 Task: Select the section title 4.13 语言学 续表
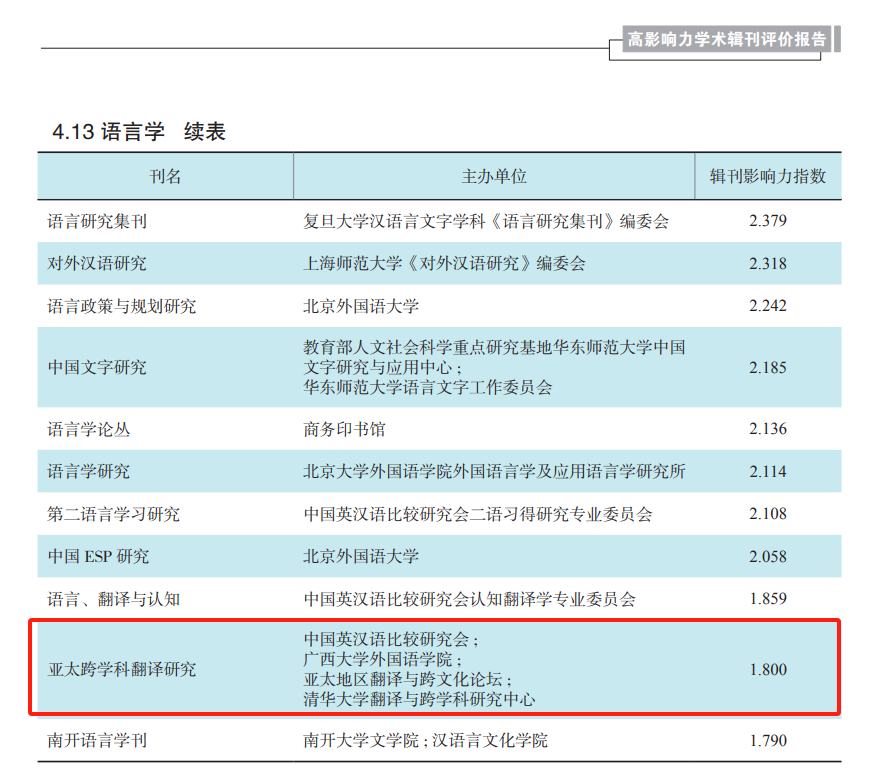point(139,132)
